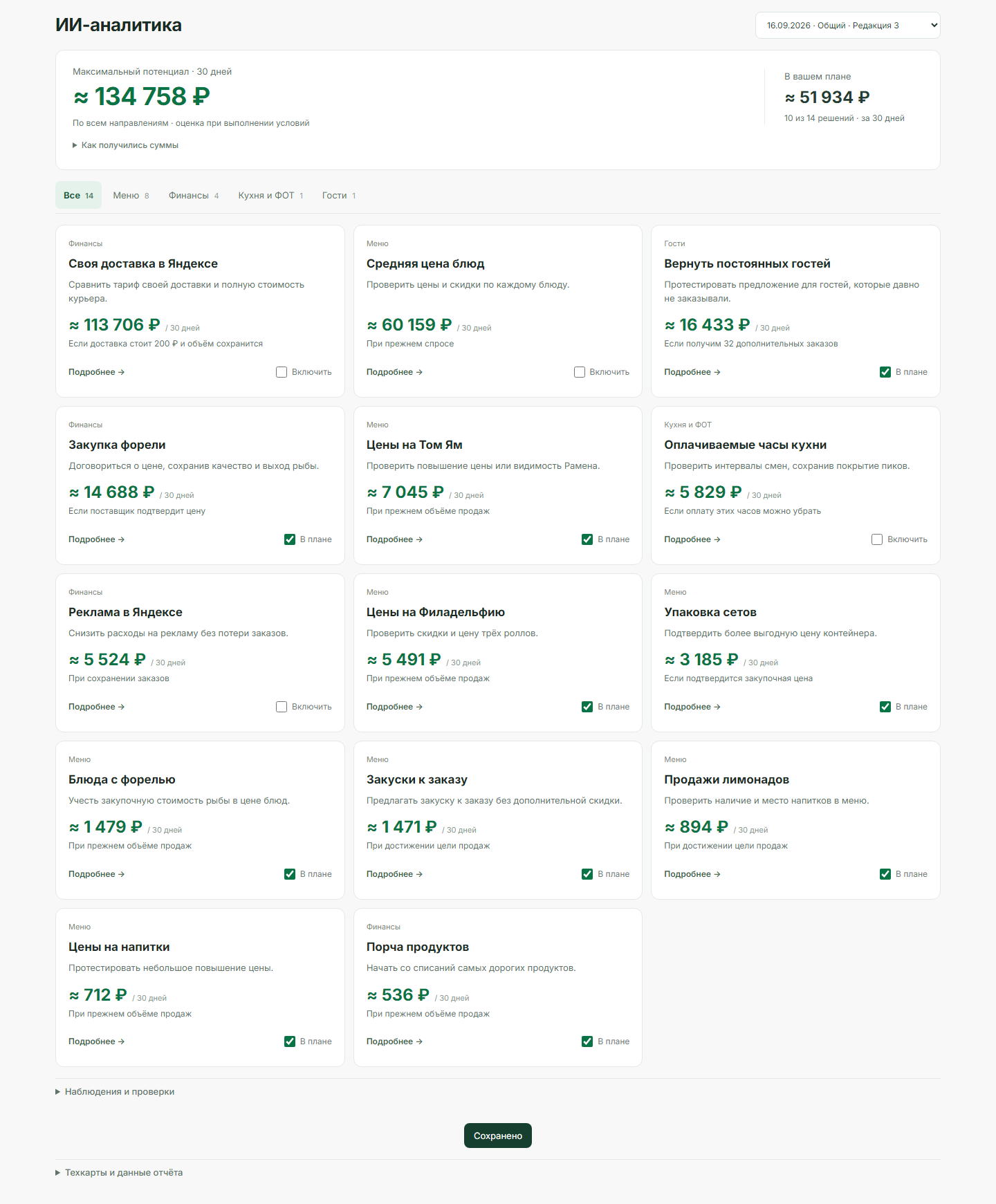This screenshot has width=996, height=1204.
Task: Open 'Подробнее' for 'Порча продуктов'
Action: (x=394, y=1041)
